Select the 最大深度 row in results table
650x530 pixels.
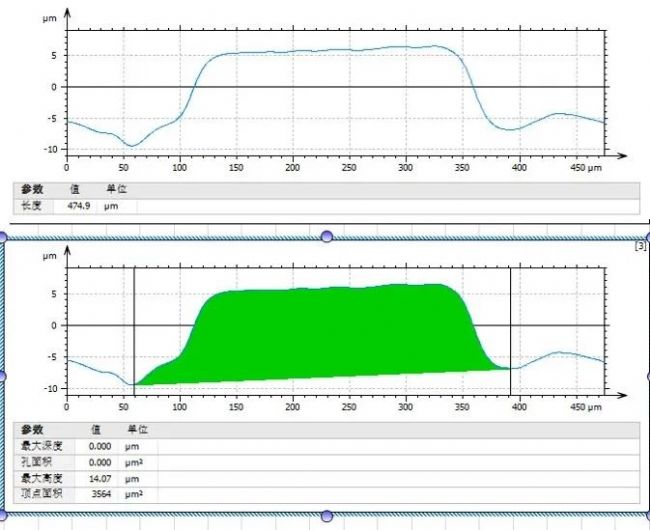click(326, 446)
